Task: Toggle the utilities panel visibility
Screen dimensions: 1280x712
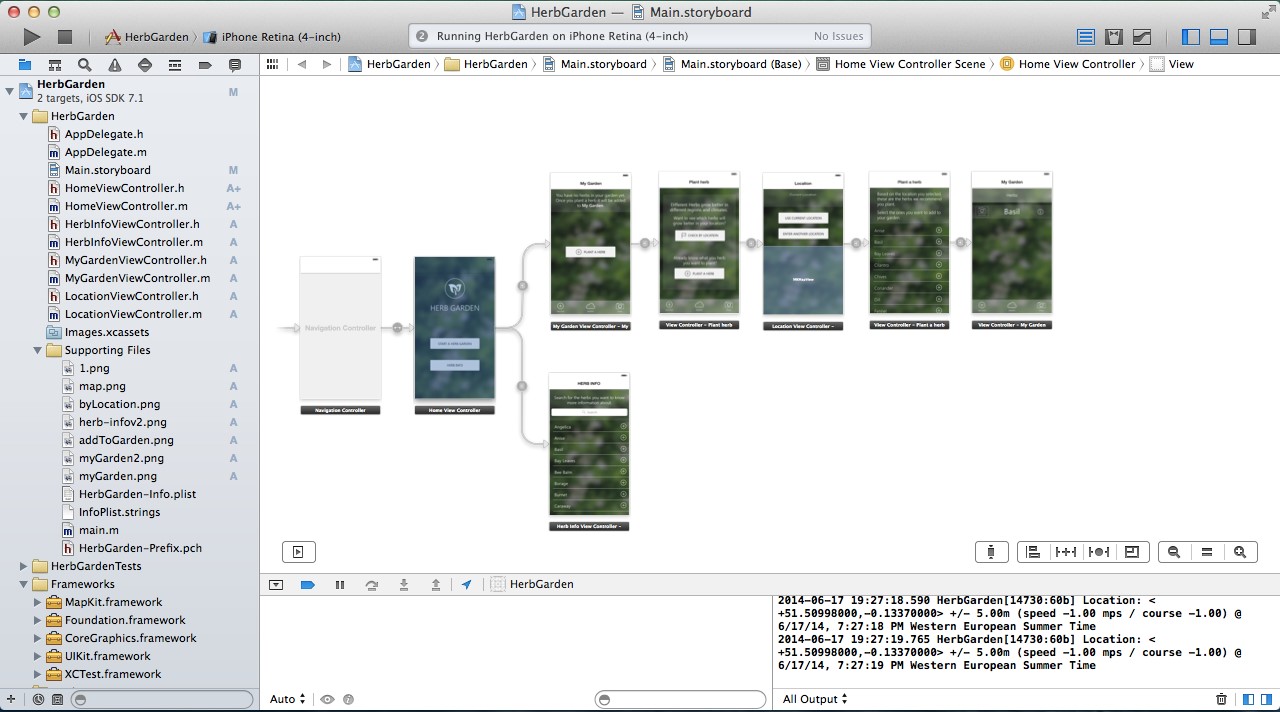Action: click(x=1246, y=37)
